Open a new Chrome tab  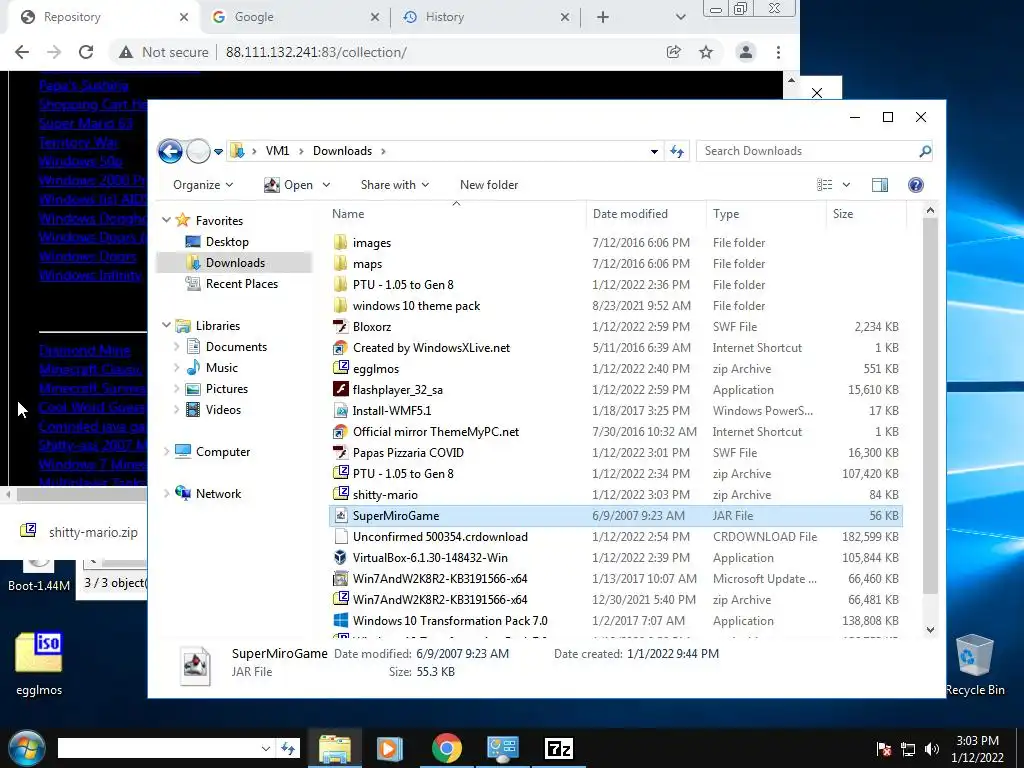point(603,18)
